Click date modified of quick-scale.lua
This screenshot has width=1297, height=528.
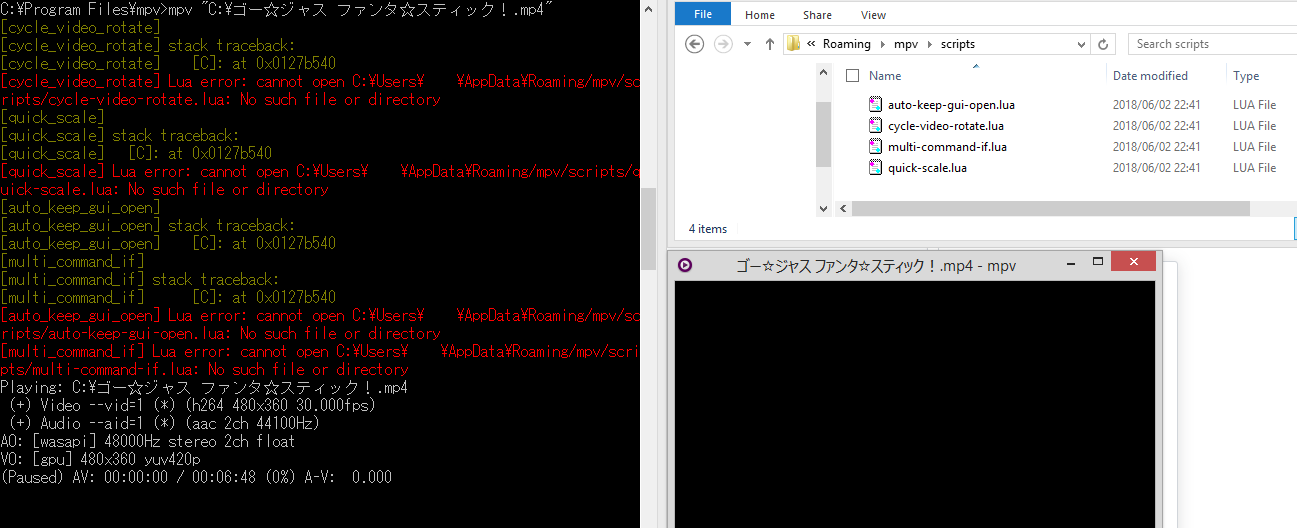pos(1157,168)
